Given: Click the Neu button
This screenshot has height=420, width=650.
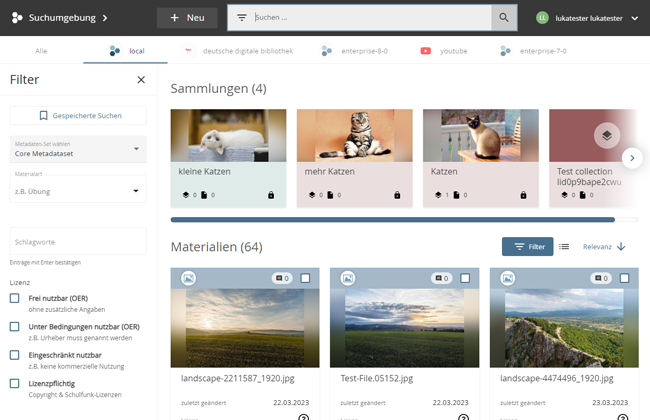Looking at the screenshot, I should [187, 18].
